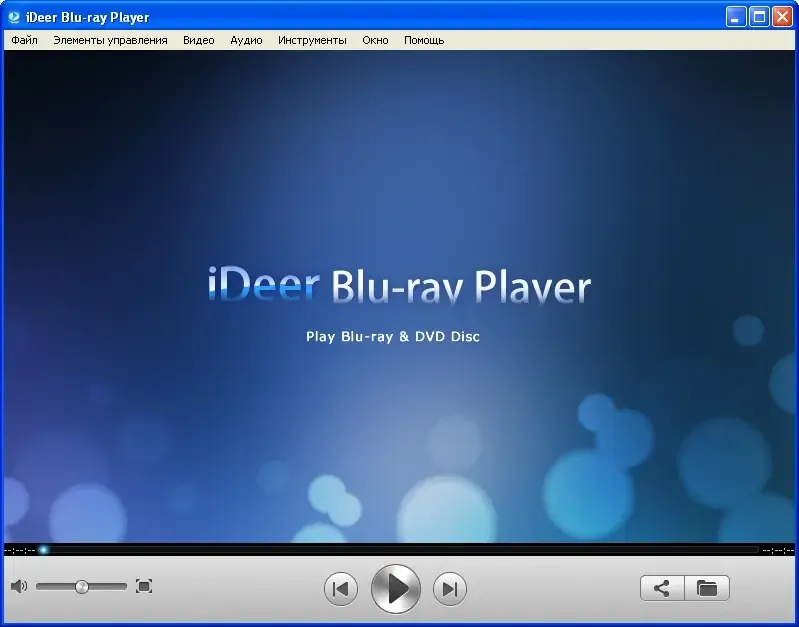Open the Видео menu
Image resolution: width=799 pixels, height=627 pixels.
(198, 40)
